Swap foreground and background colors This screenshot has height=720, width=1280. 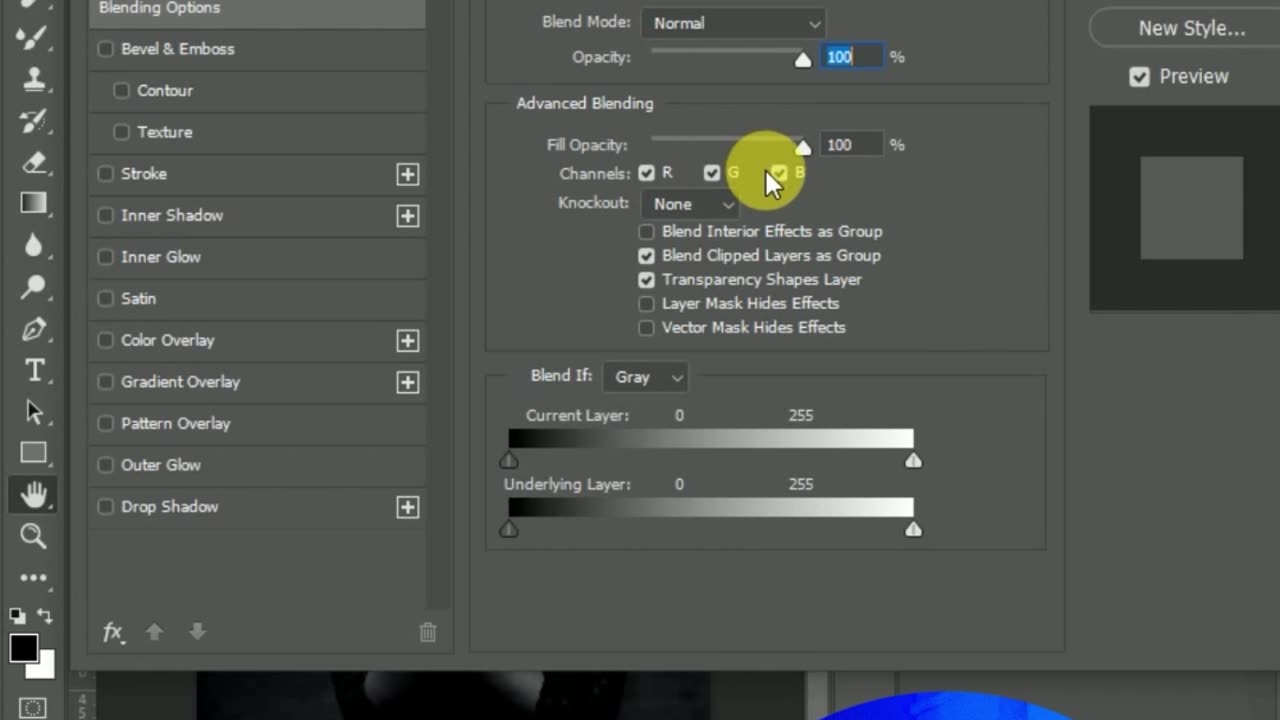(x=44, y=615)
